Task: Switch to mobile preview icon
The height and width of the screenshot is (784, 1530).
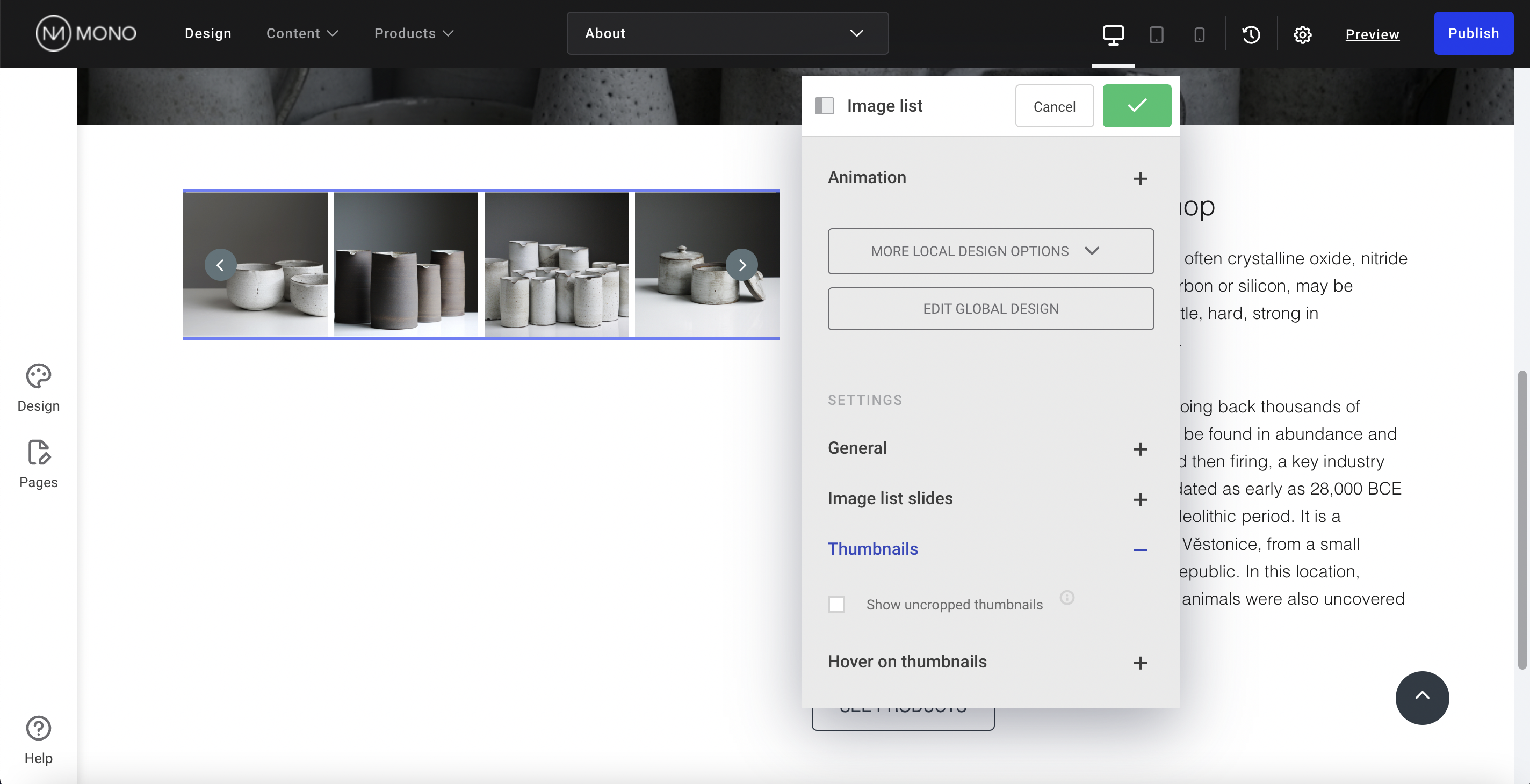Action: click(x=1199, y=34)
